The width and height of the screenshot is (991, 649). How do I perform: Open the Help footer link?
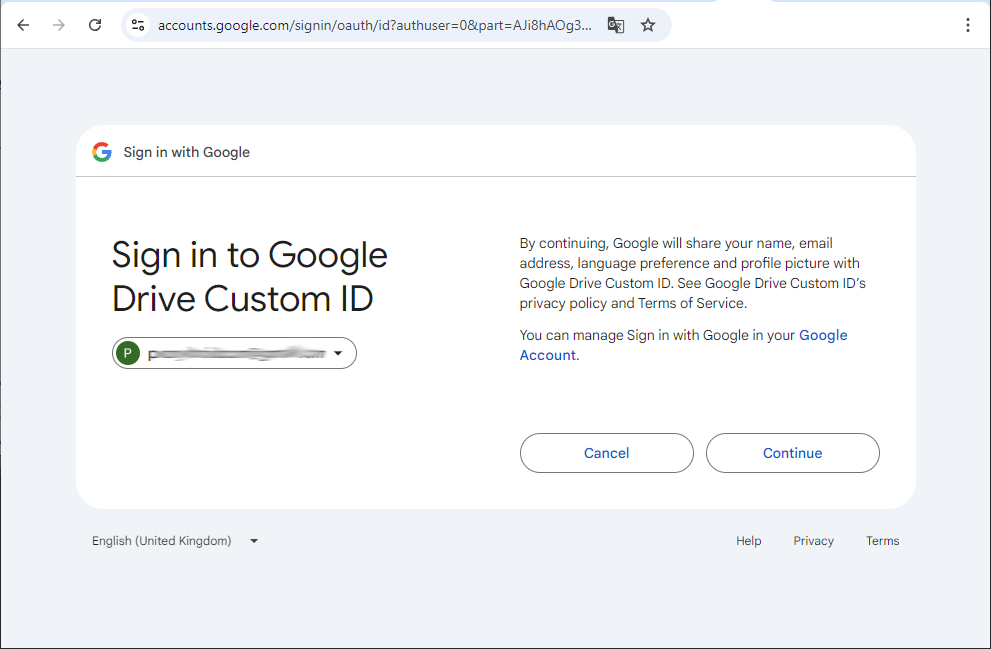[x=748, y=541]
